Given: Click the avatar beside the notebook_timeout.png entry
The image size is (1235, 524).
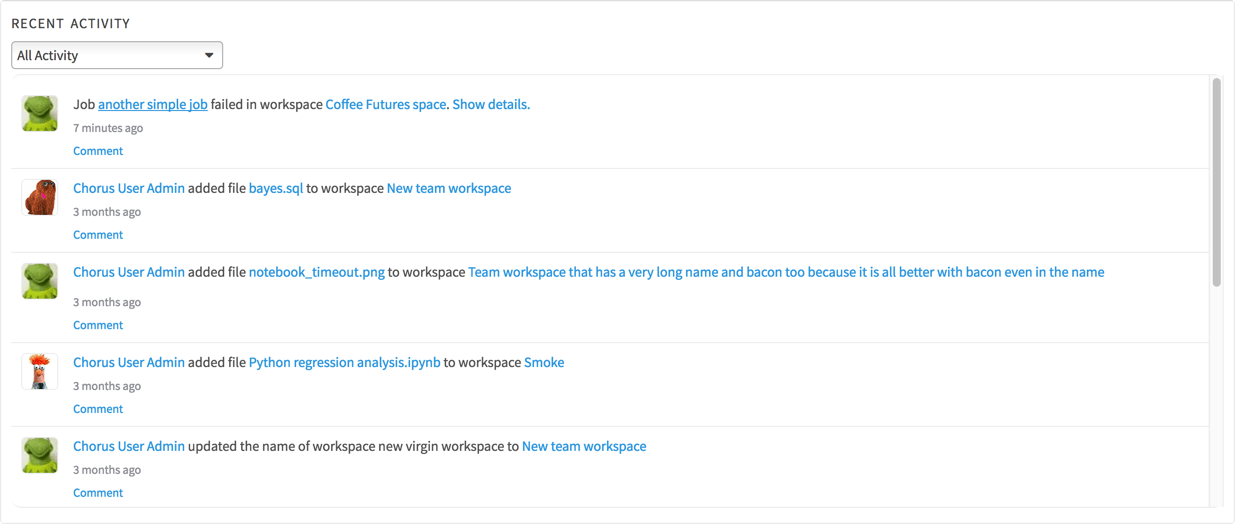Looking at the screenshot, I should 40,281.
